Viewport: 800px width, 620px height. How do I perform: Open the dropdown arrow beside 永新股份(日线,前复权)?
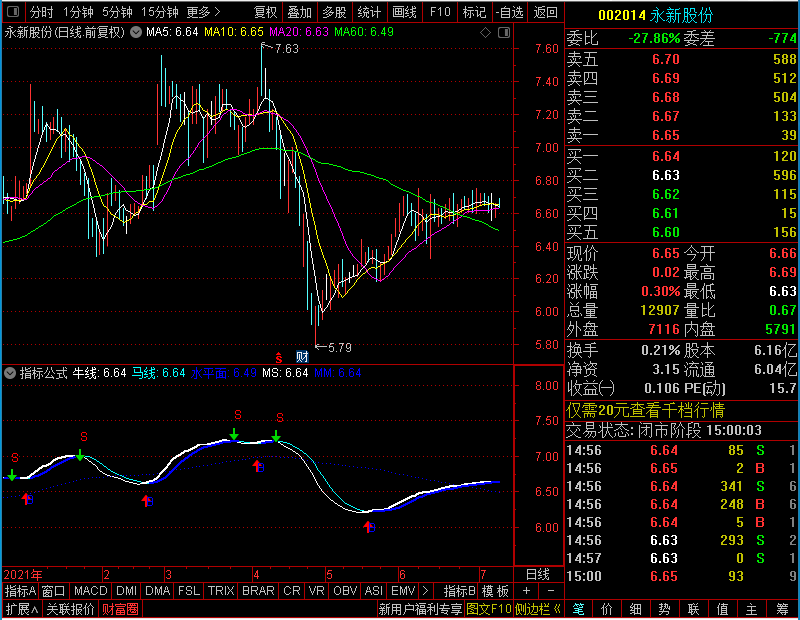[x=136, y=32]
